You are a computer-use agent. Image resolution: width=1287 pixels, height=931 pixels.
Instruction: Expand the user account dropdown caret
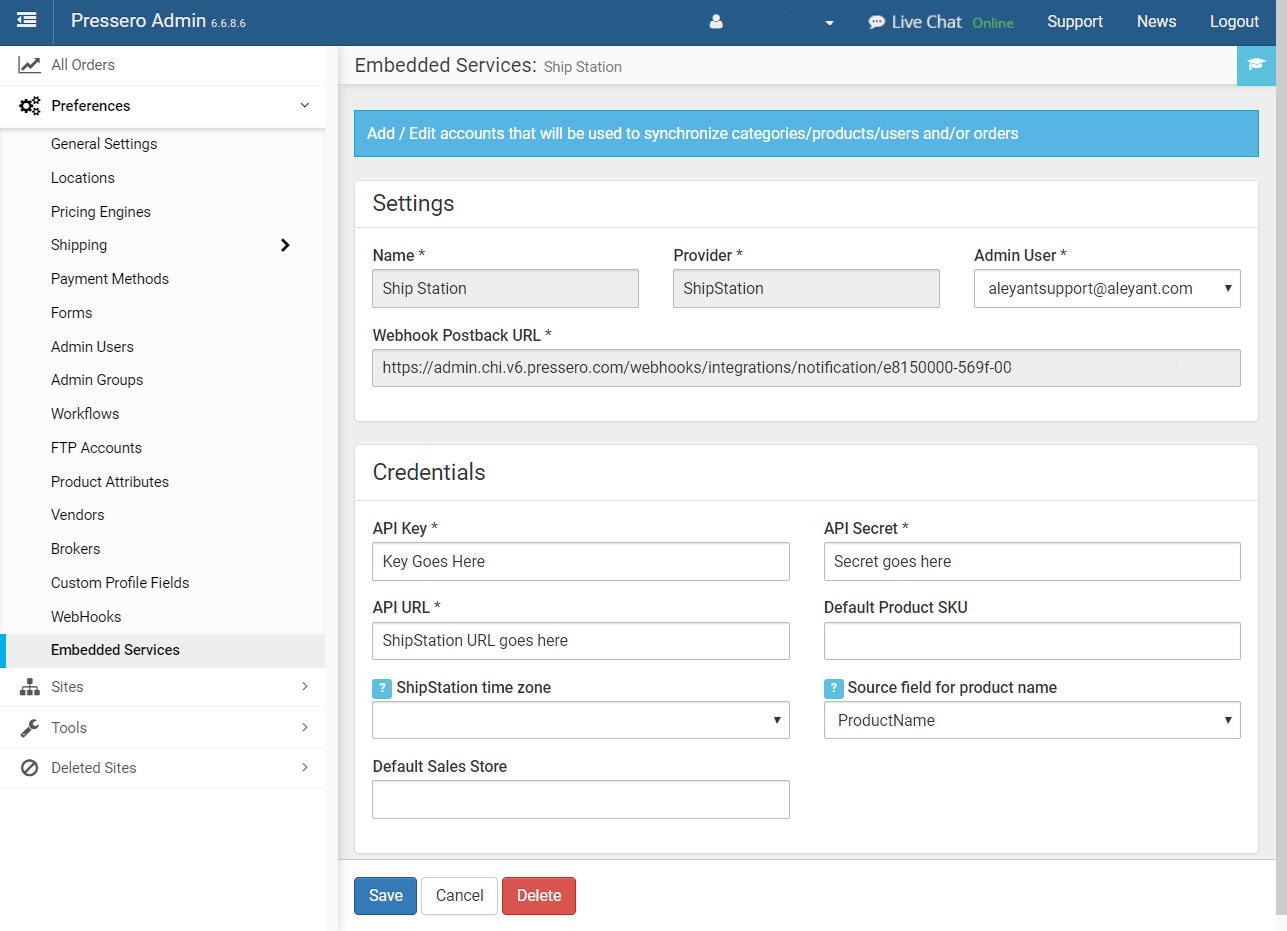coord(829,23)
